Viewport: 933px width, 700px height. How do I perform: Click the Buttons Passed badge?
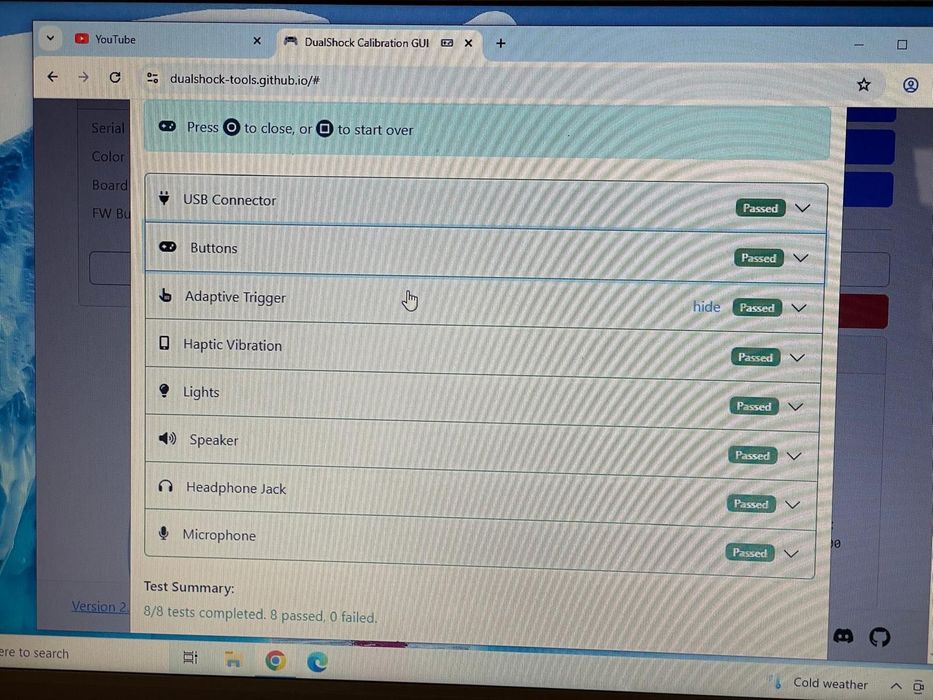[x=759, y=258]
